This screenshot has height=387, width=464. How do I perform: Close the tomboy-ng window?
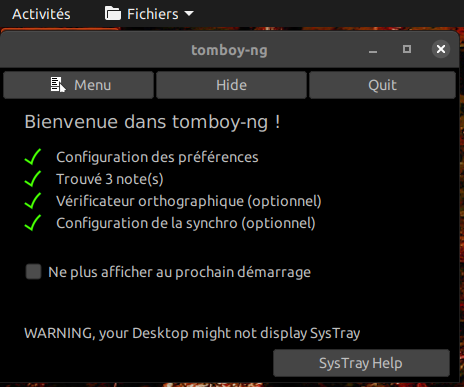(x=441, y=49)
